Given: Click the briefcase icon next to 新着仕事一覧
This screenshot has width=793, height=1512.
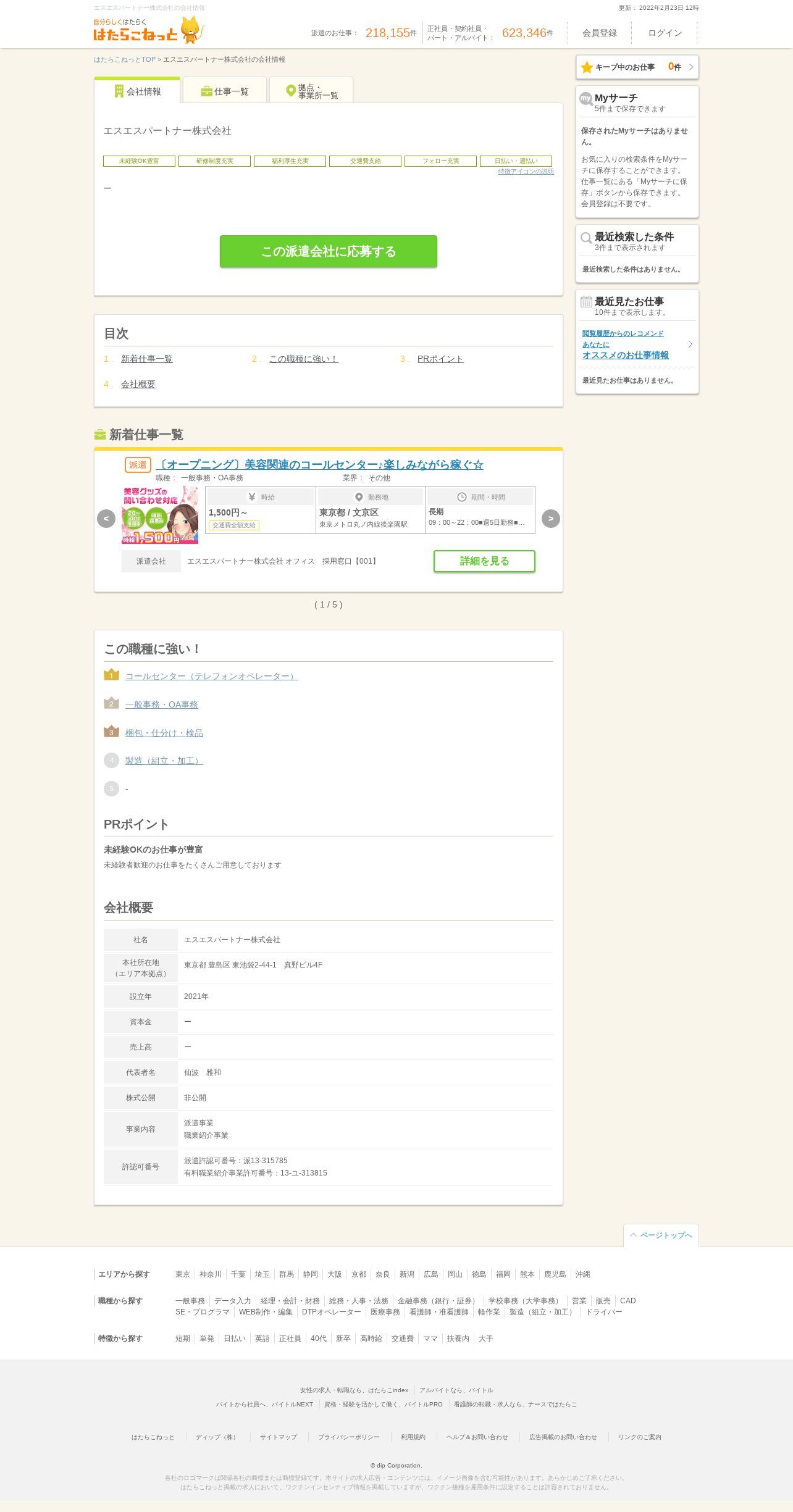Looking at the screenshot, I should click(x=99, y=435).
